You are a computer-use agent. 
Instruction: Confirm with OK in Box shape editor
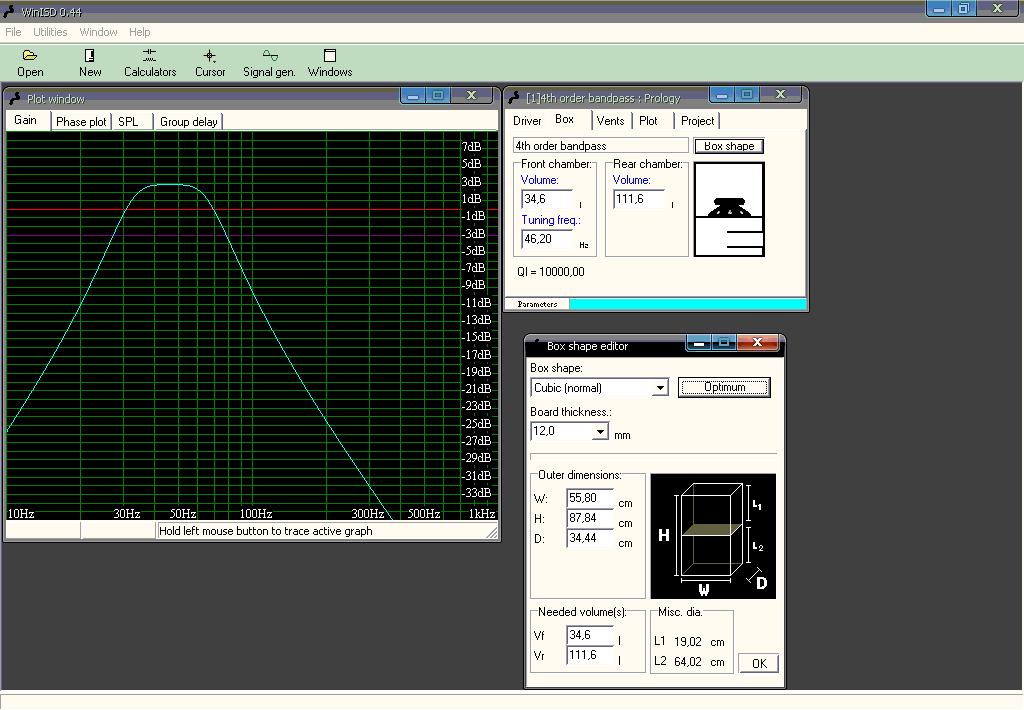click(758, 663)
